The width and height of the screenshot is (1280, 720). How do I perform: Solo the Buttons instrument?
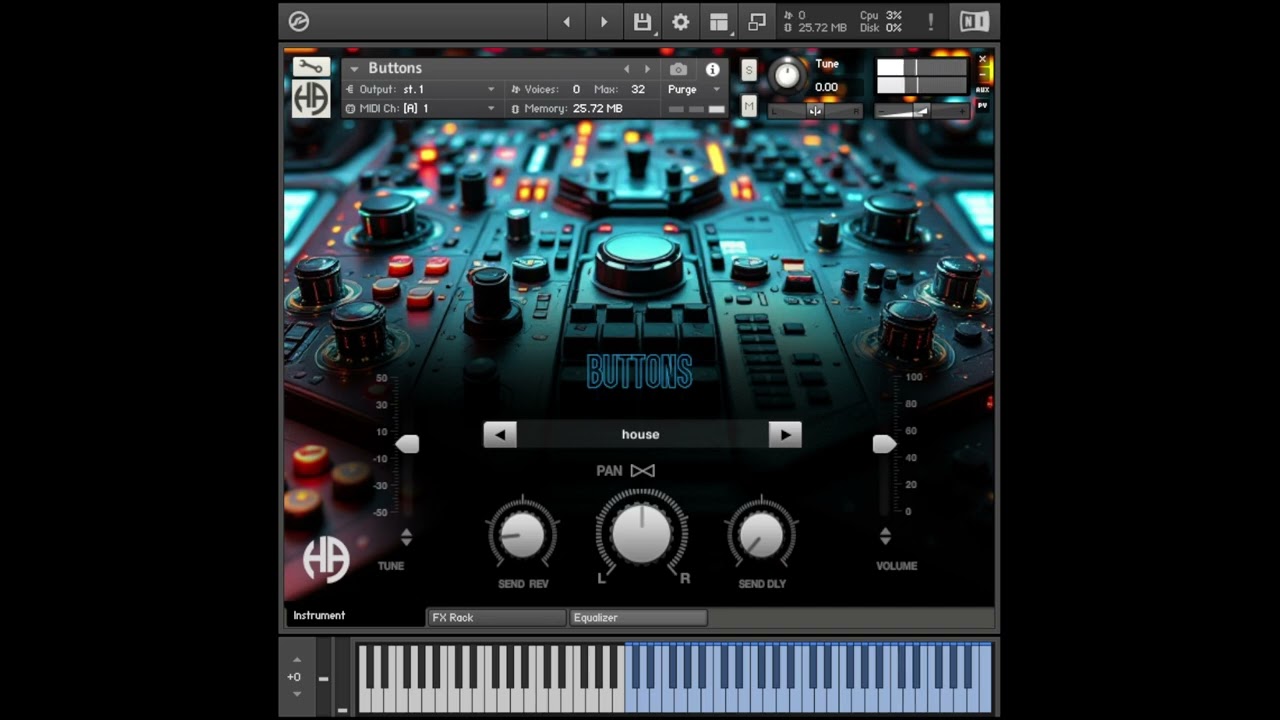click(748, 70)
